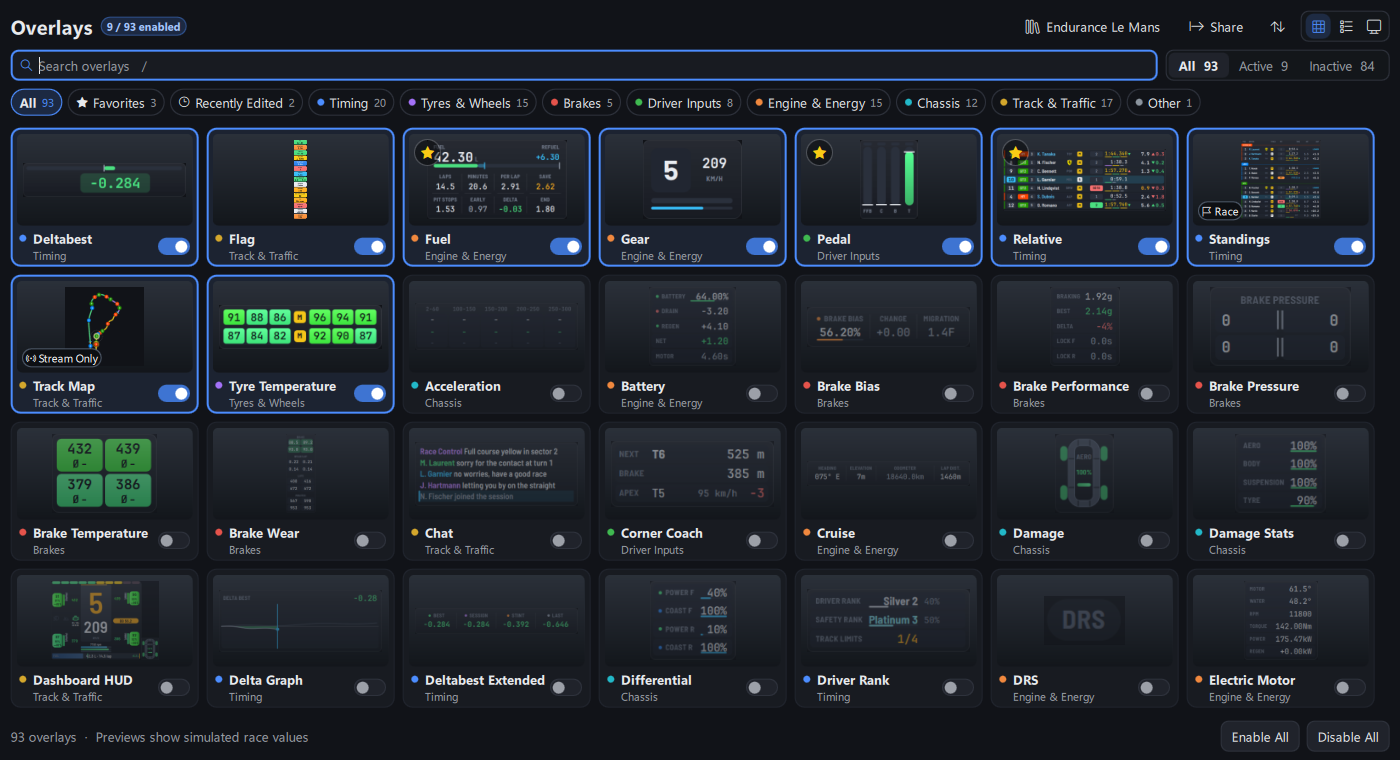This screenshot has width=1400, height=760.
Task: Select the Engine & Energy filter
Action: [820, 103]
